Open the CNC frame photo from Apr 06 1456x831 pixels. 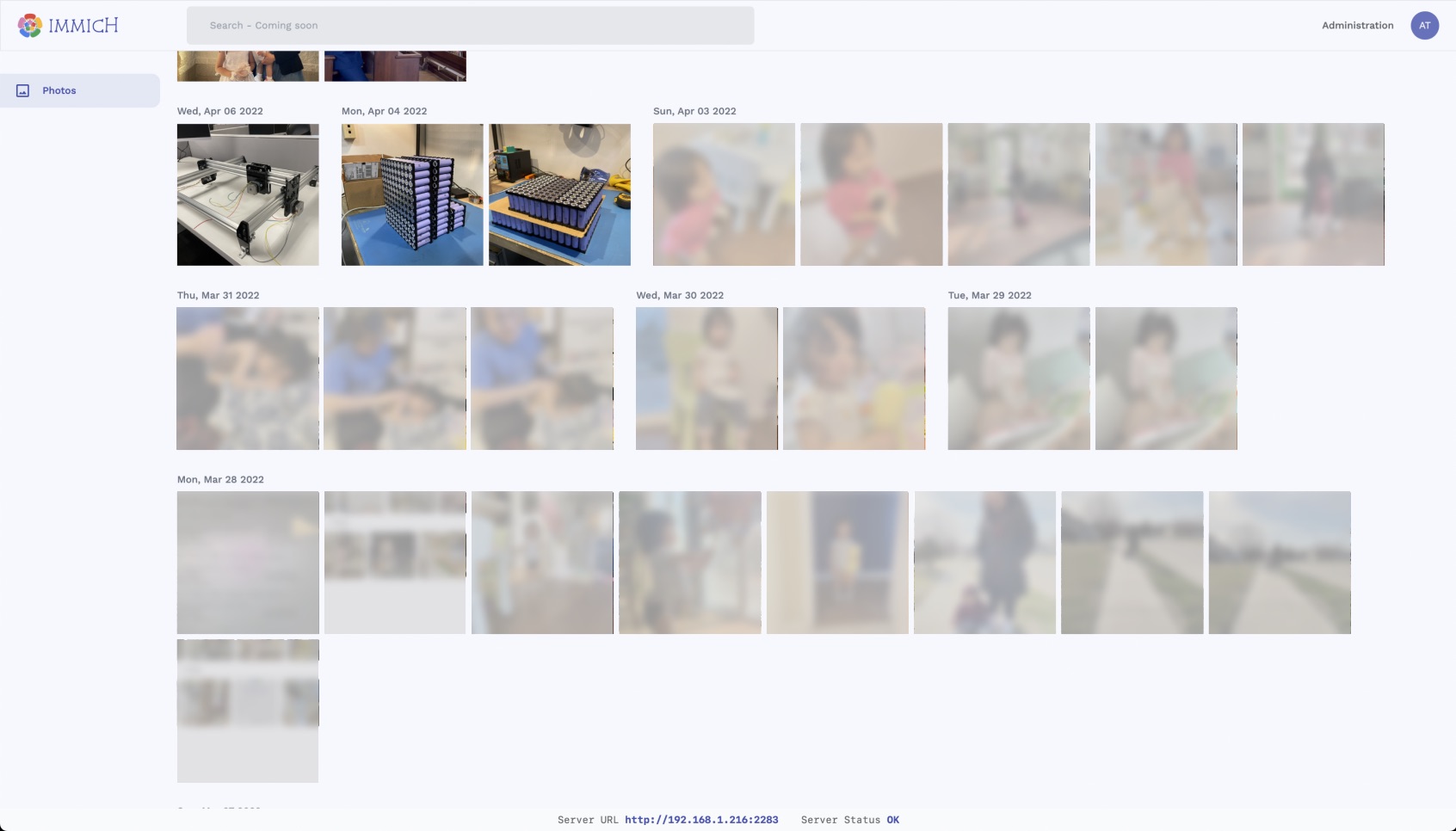pyautogui.click(x=248, y=194)
